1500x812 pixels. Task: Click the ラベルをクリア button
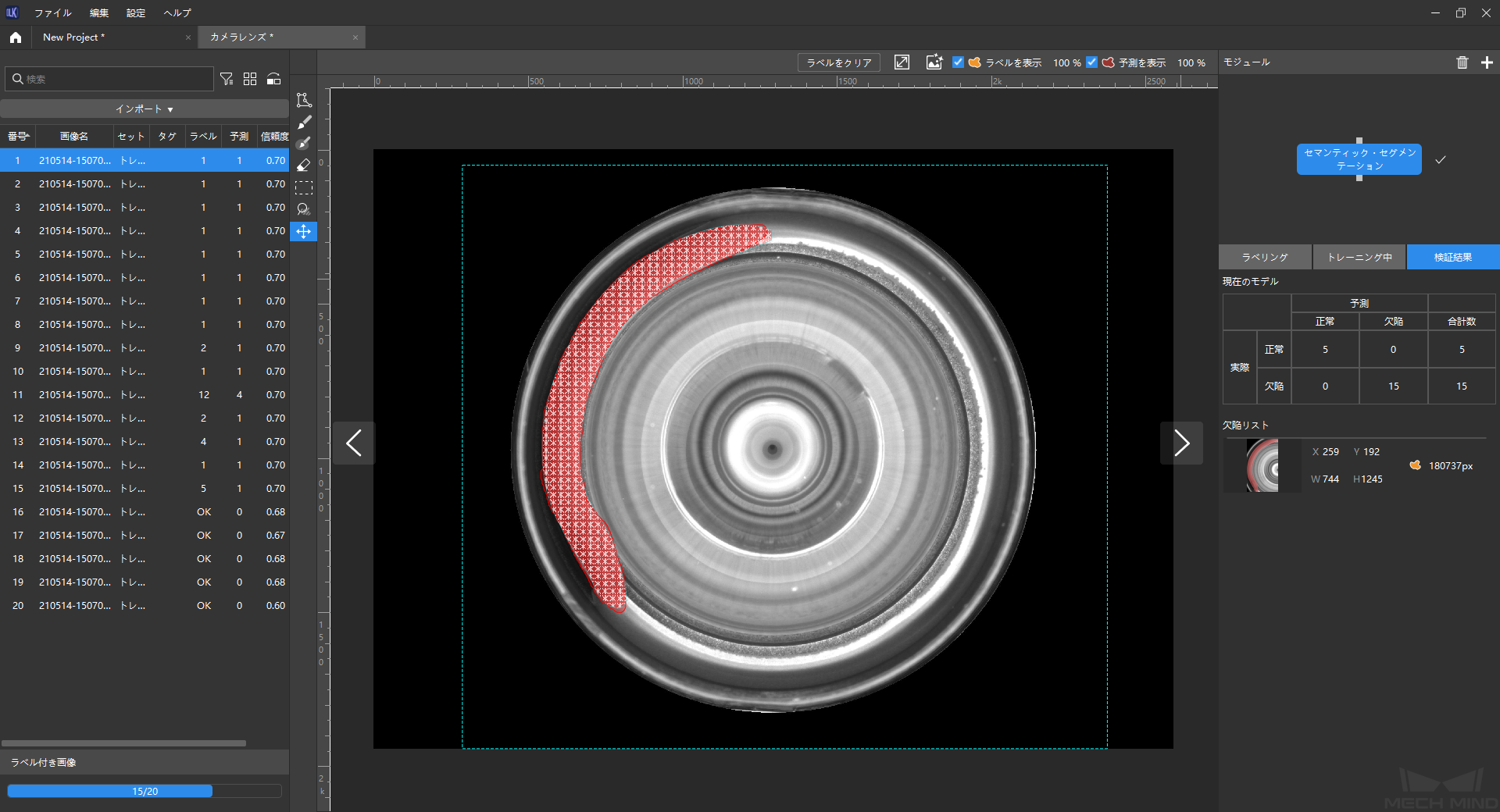839,62
